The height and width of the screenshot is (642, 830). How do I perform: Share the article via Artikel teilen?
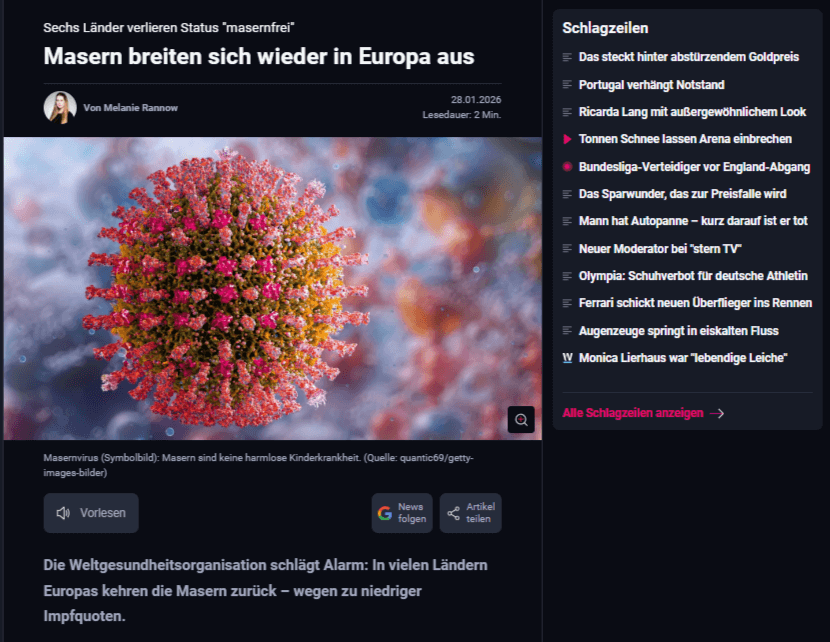tap(471, 513)
